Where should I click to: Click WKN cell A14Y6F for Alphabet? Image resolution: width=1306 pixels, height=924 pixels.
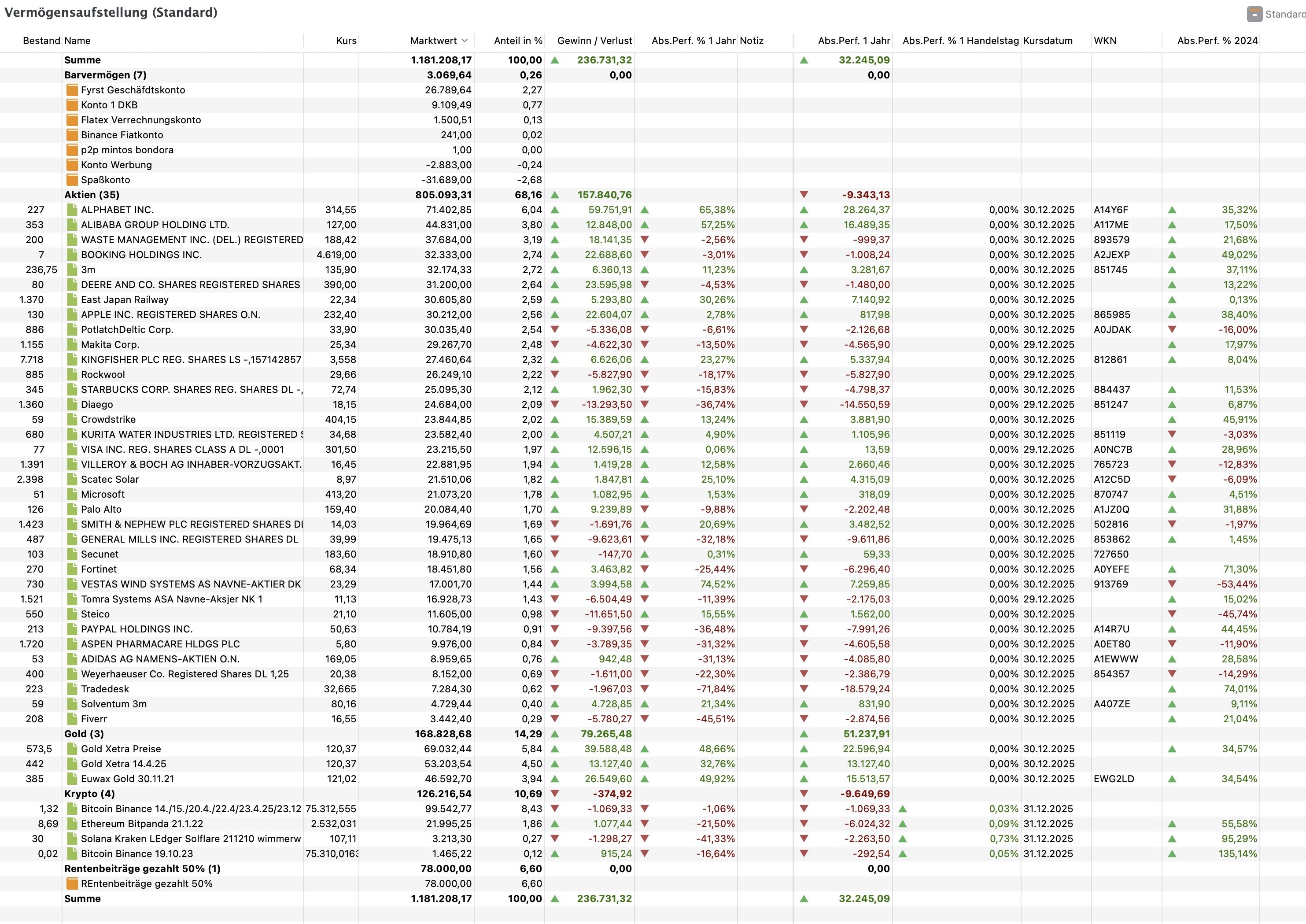click(x=1110, y=210)
